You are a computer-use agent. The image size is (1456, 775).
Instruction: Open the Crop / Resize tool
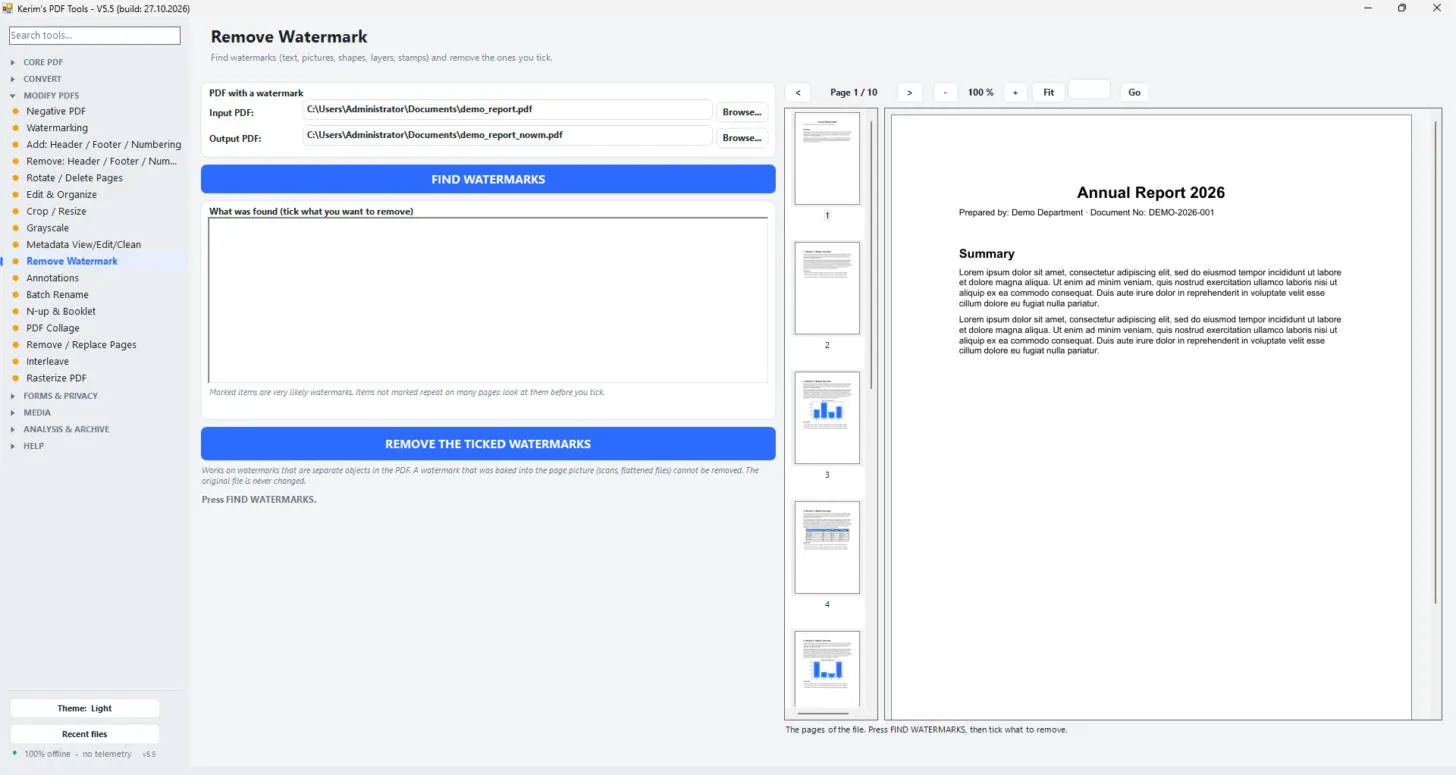[x=56, y=211]
